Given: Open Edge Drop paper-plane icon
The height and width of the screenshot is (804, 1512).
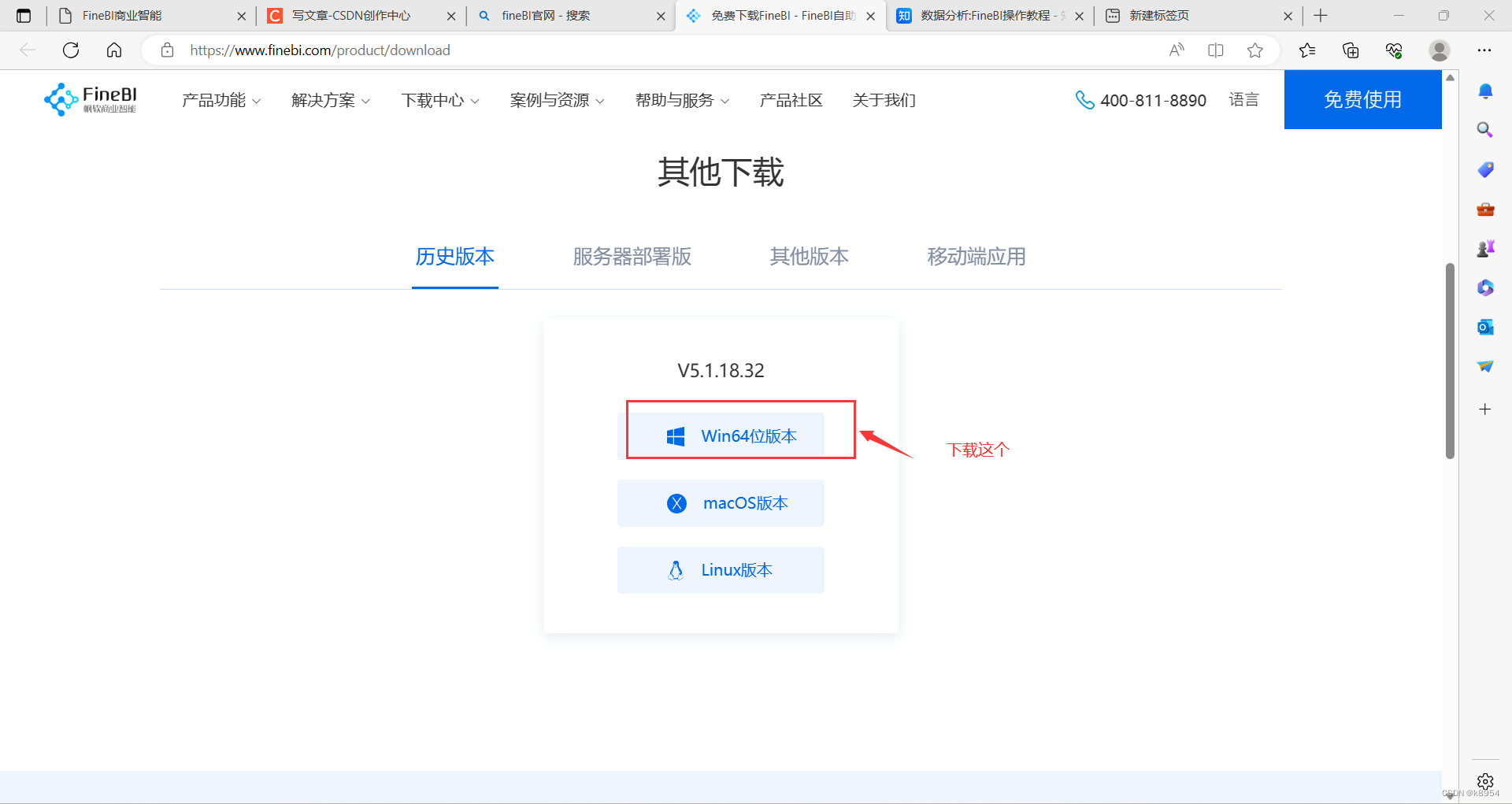Looking at the screenshot, I should pos(1485,365).
